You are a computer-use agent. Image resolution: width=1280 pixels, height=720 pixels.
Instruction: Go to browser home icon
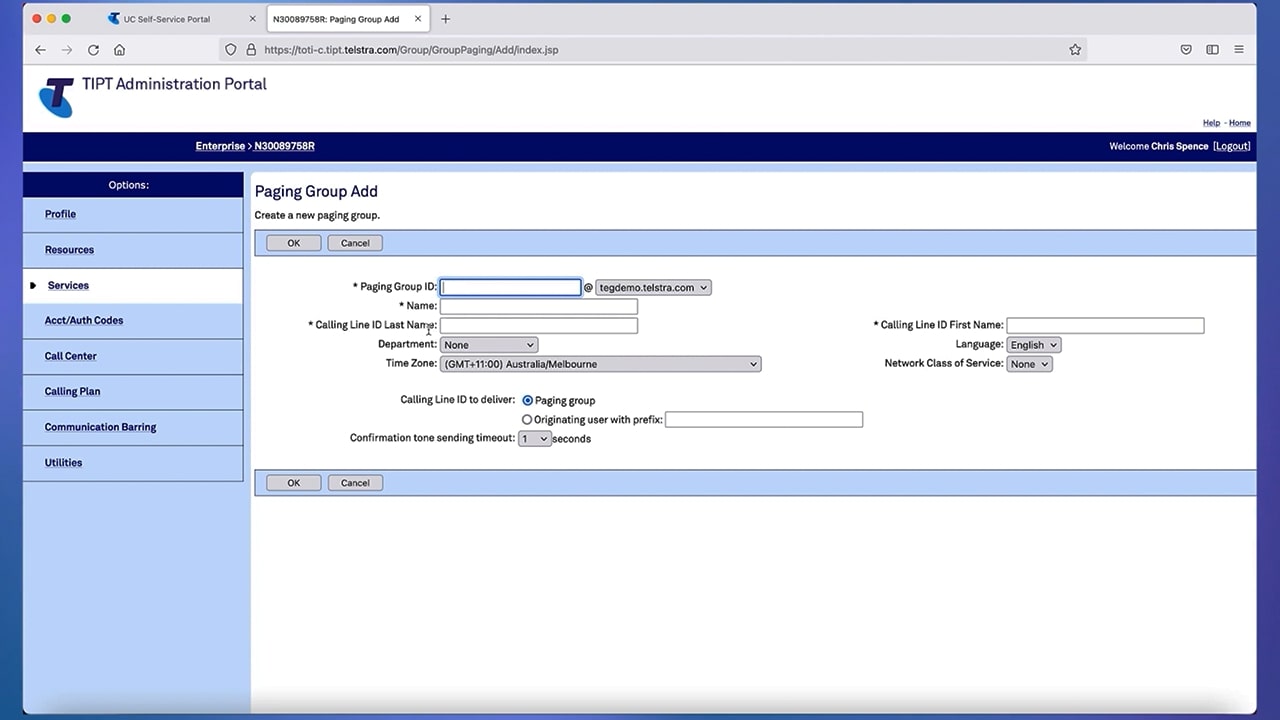coord(119,50)
